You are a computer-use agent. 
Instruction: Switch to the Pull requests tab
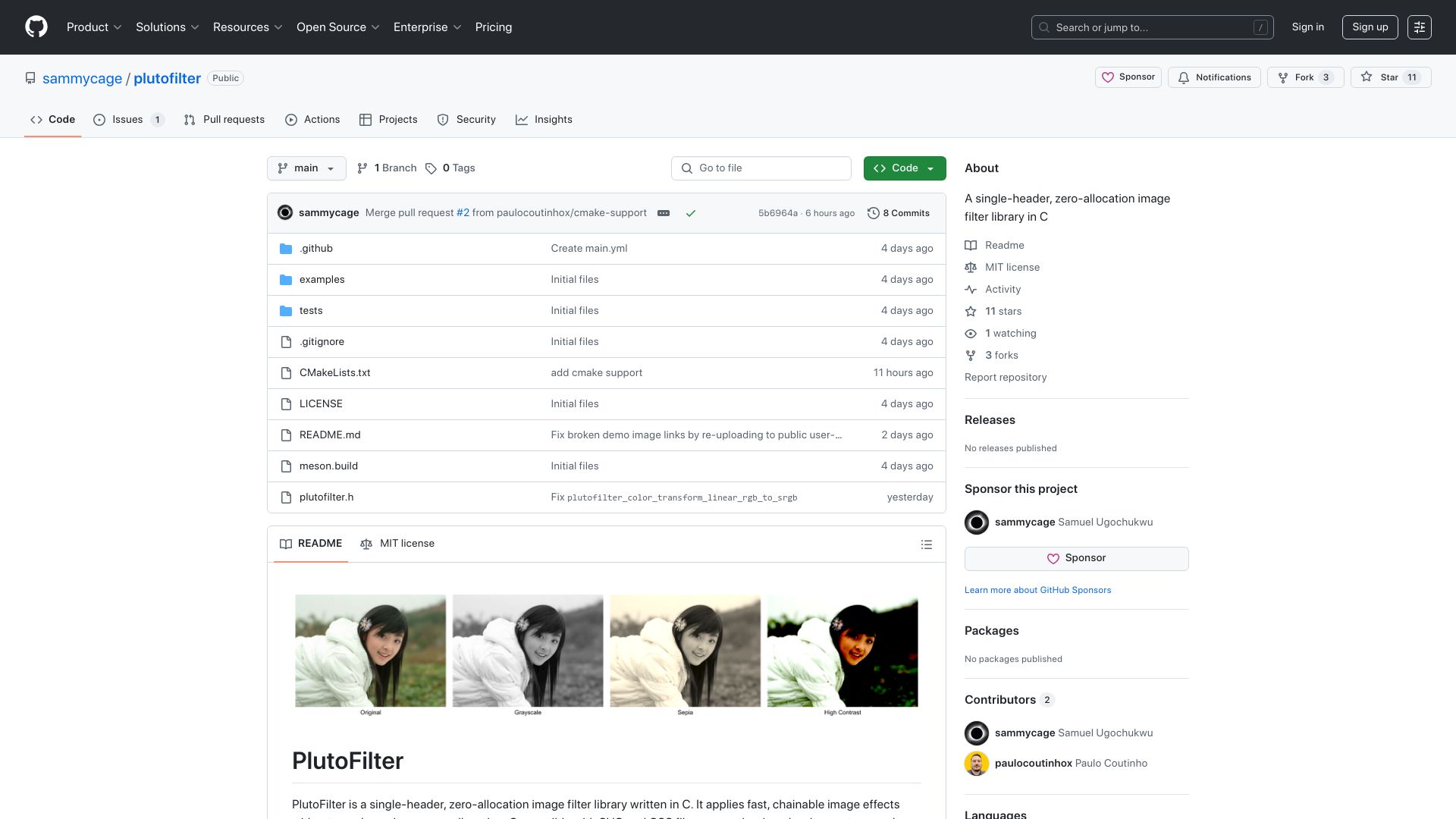click(224, 120)
